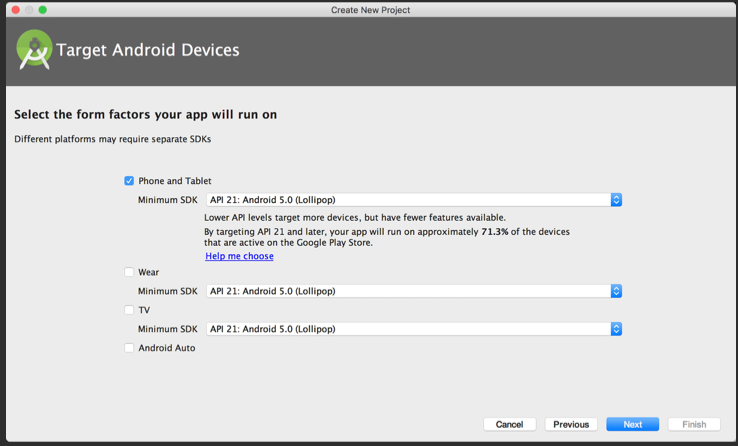Screen dimensions: 738x446
Task: Open the Phone and Tablet Minimum SDK dropdown
Action: (414, 200)
